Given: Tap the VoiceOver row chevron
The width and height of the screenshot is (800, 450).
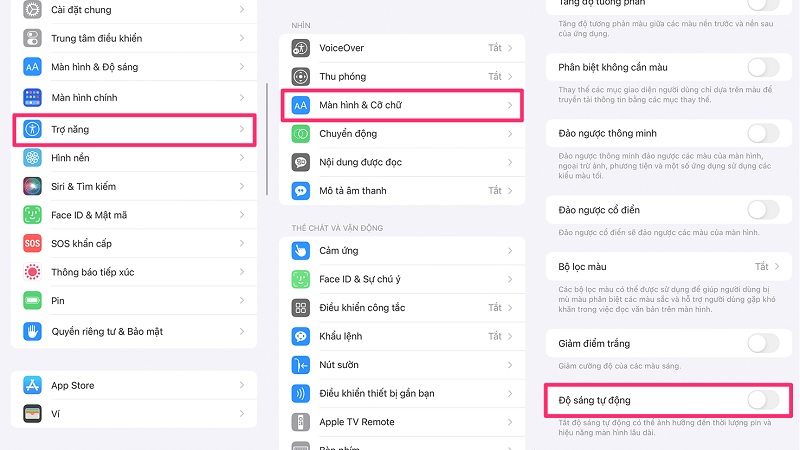Looking at the screenshot, I should tap(510, 48).
